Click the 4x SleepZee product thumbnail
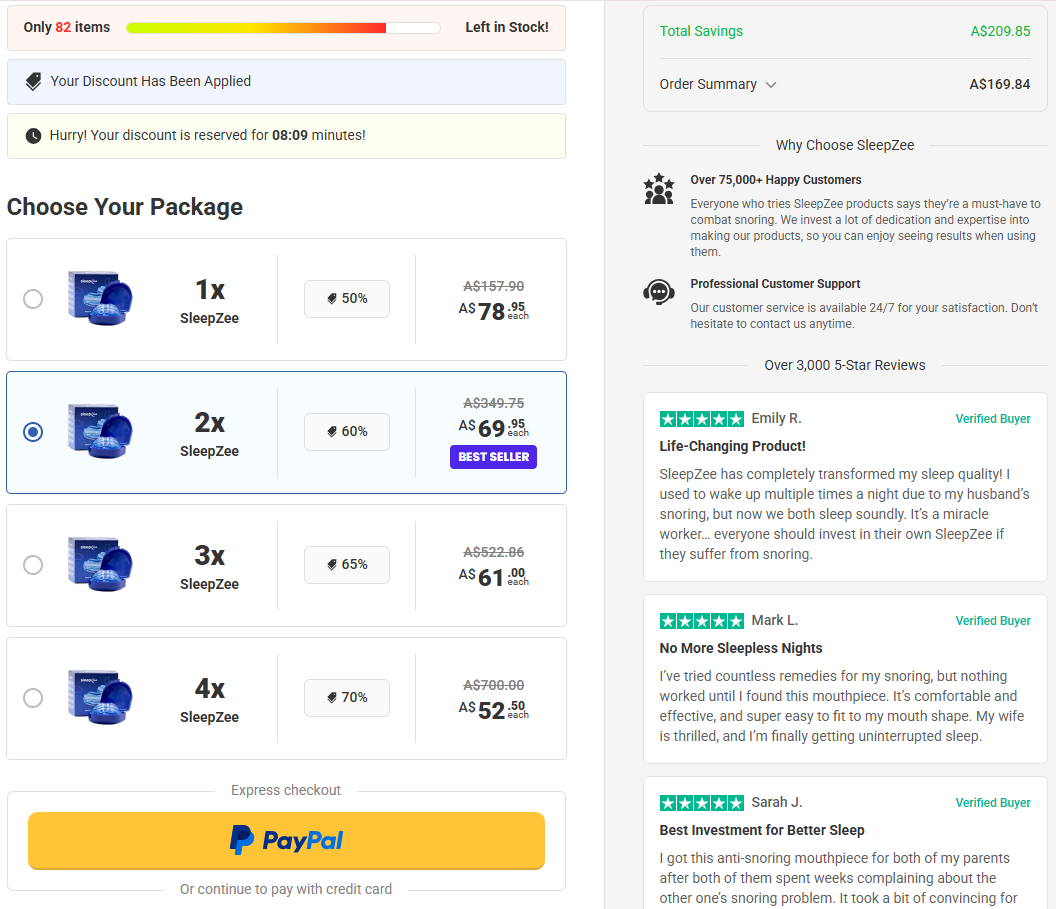This screenshot has height=909, width=1056. (100, 697)
